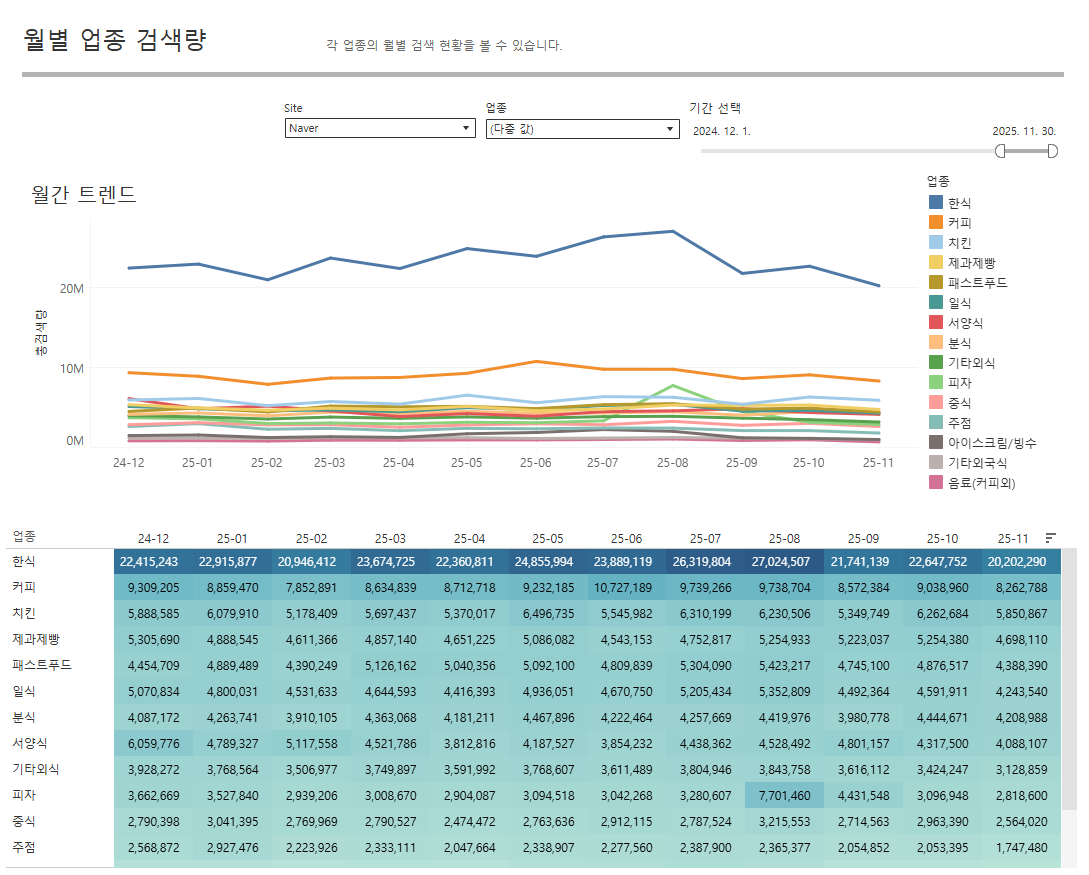The image size is (1089, 875).
Task: Click the right handle of the date slider
Action: point(1052,151)
